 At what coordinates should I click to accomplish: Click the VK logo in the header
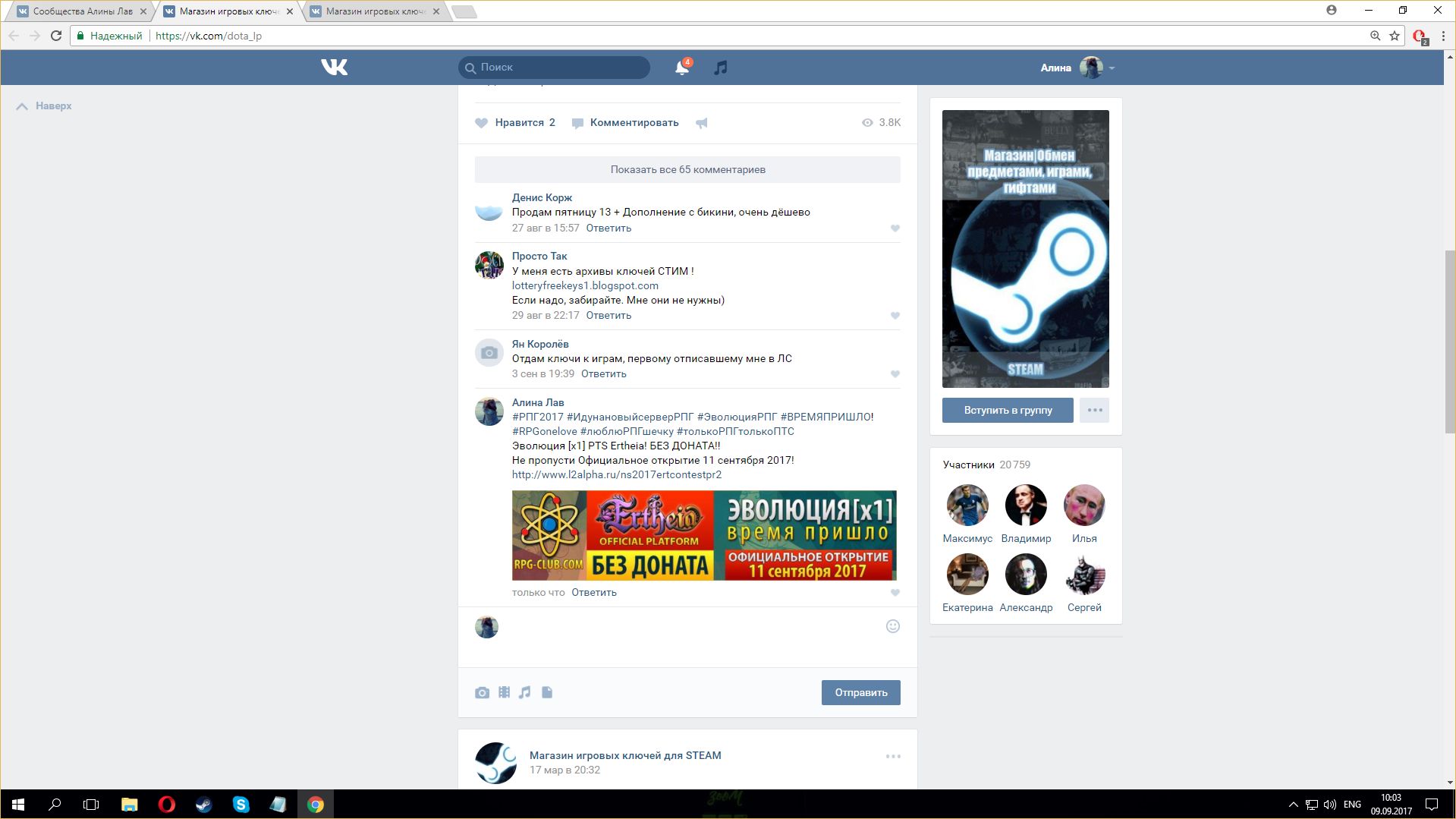coord(334,68)
